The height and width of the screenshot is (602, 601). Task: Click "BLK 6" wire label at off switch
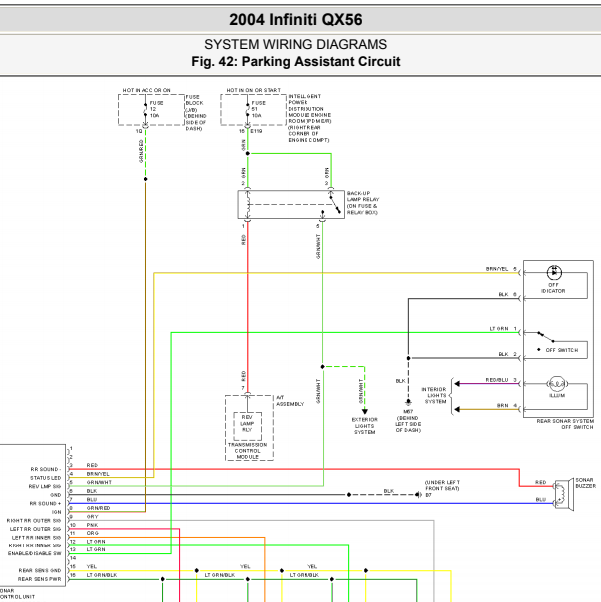point(507,294)
